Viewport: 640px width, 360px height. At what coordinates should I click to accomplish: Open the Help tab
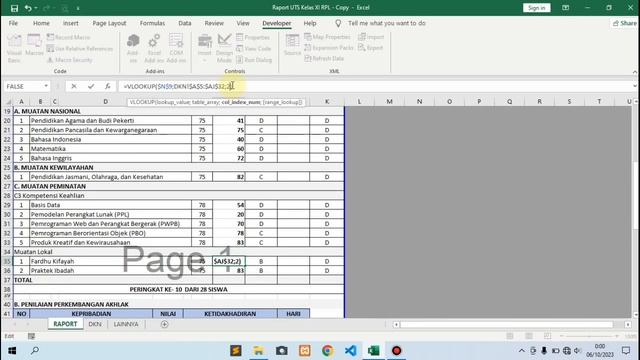(310, 23)
